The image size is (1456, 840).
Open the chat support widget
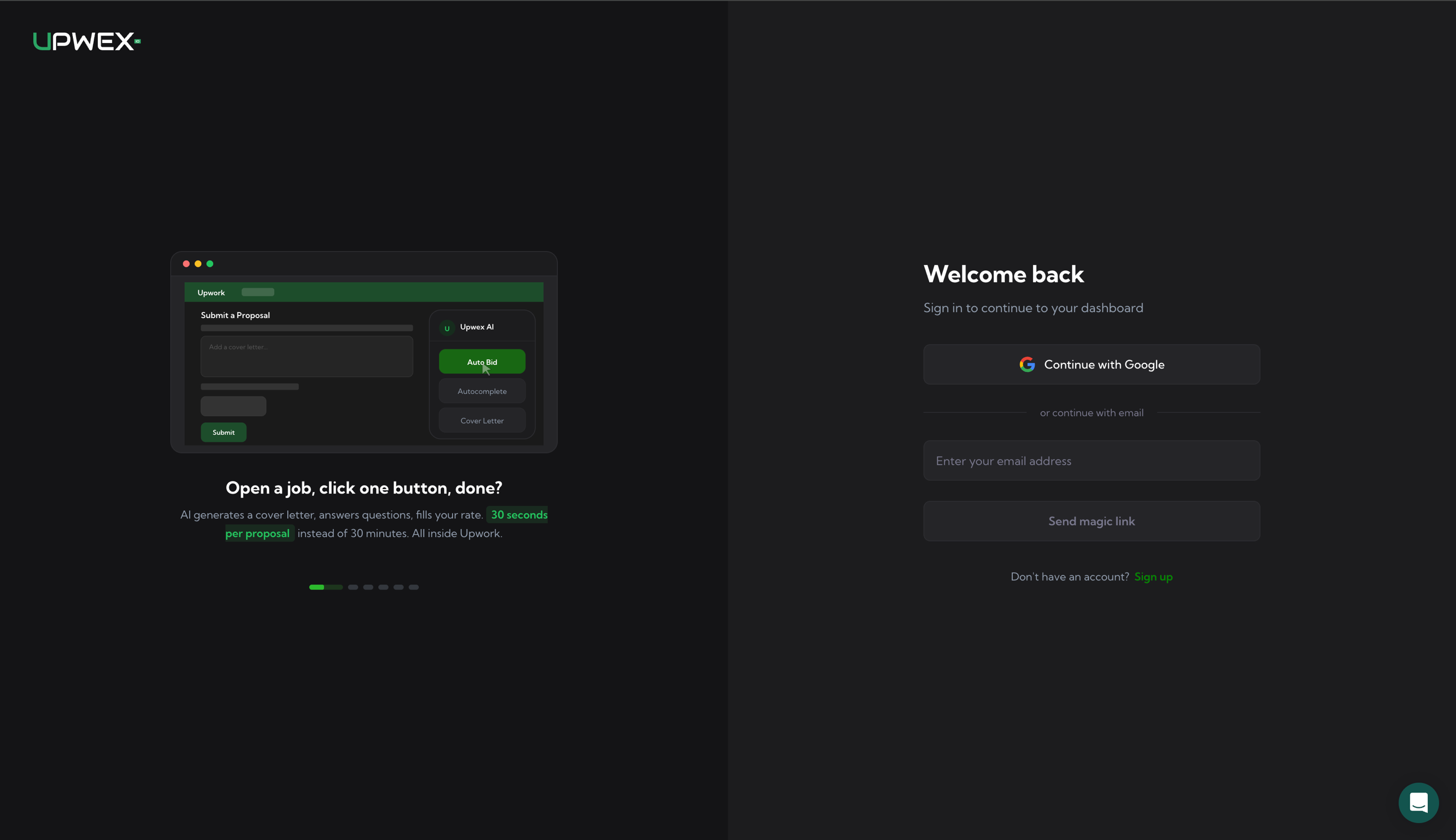click(x=1419, y=803)
